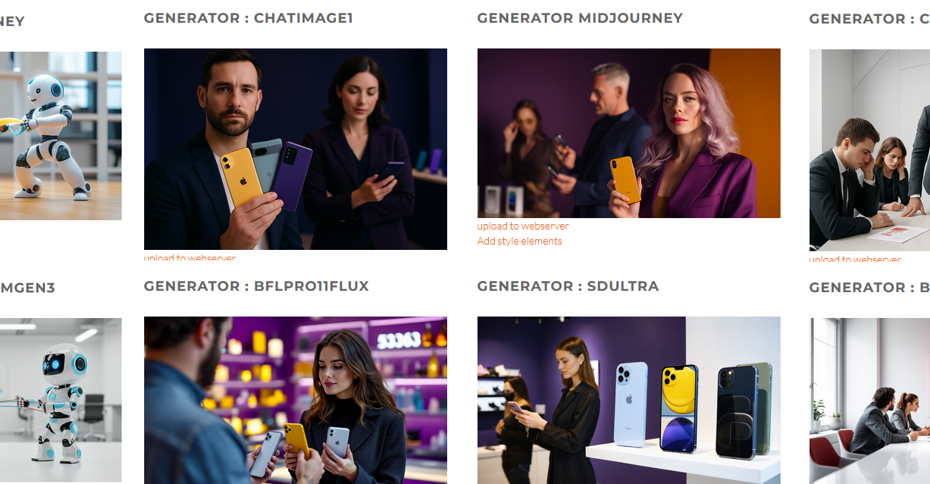Open the BFLPRO11FLUX phone store image

coord(295,400)
